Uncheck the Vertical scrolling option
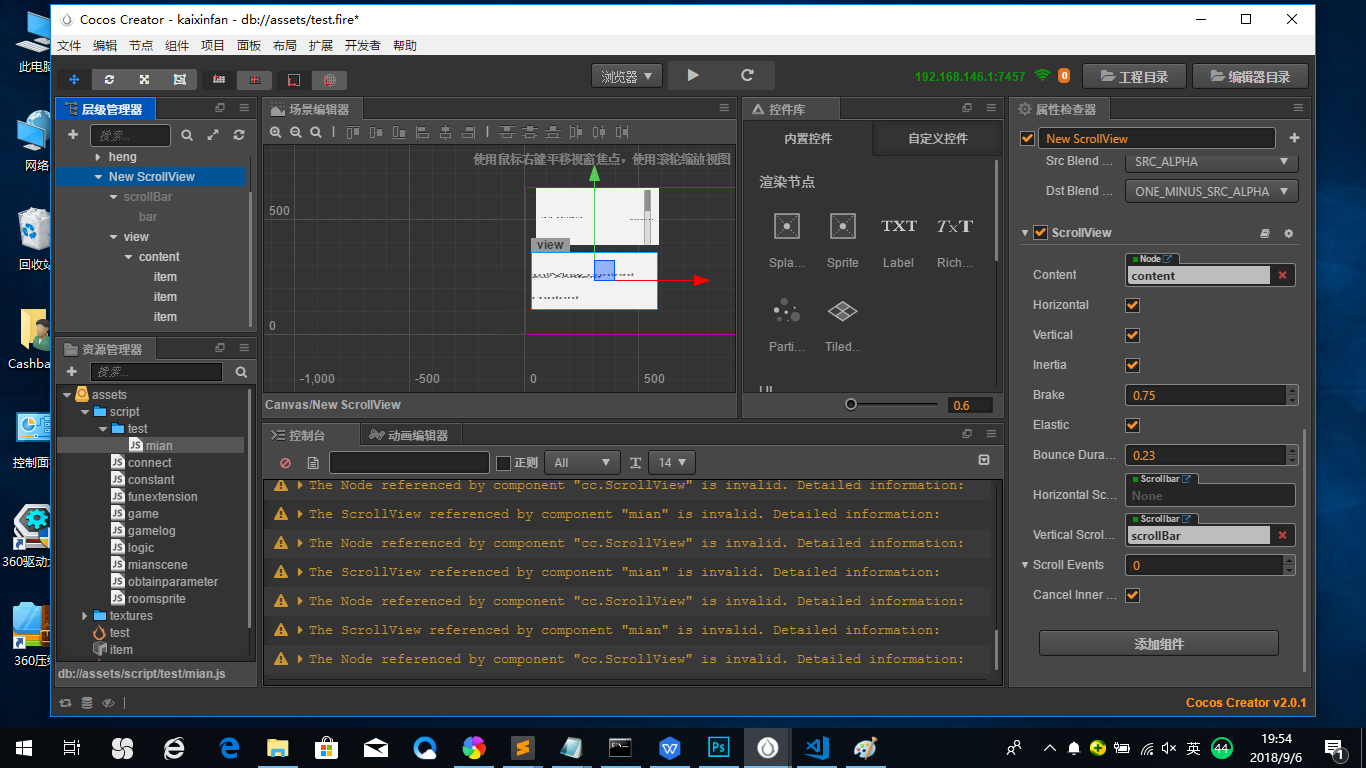 (1133, 335)
